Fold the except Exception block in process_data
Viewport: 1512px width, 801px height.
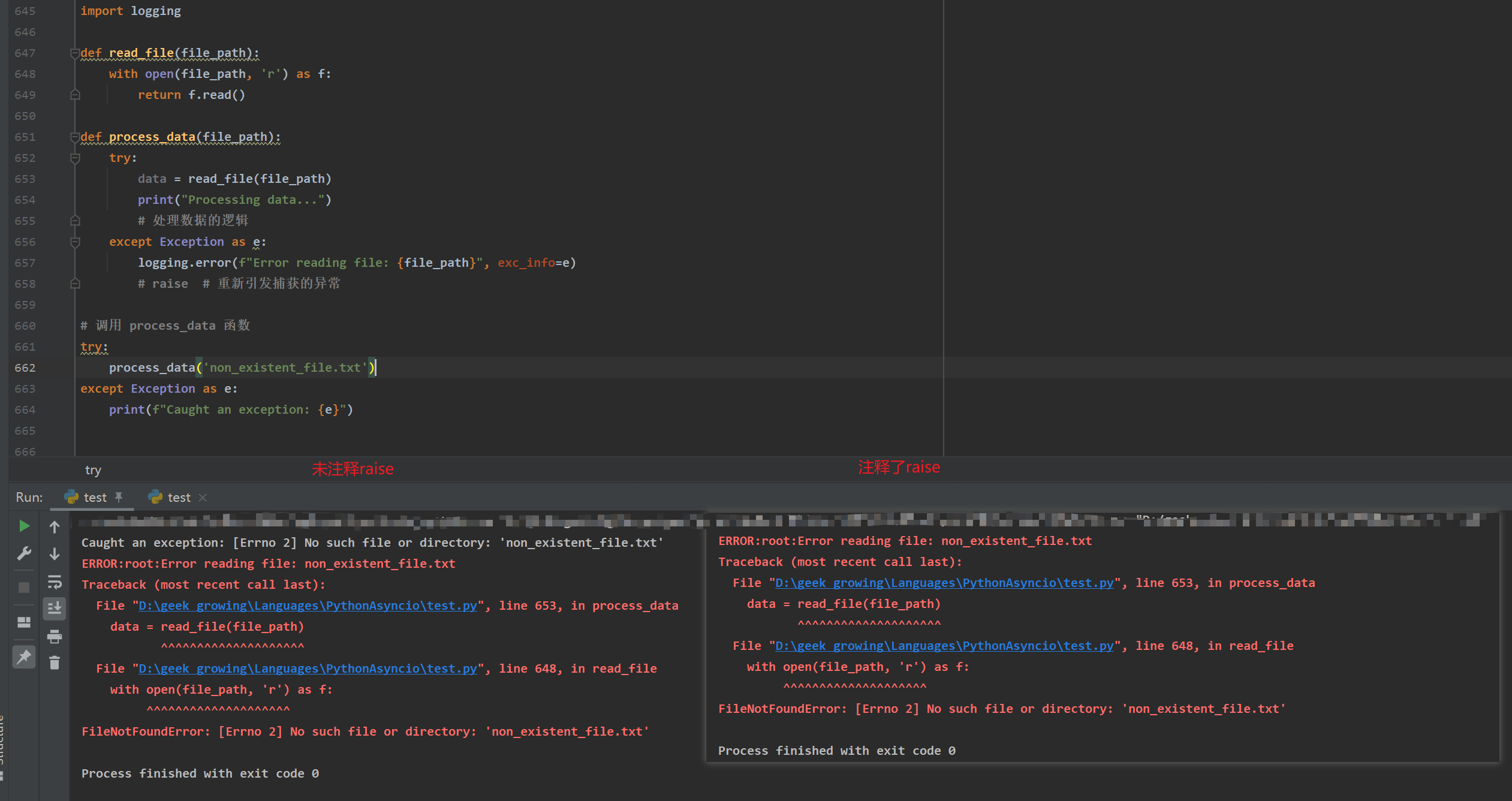[x=75, y=242]
